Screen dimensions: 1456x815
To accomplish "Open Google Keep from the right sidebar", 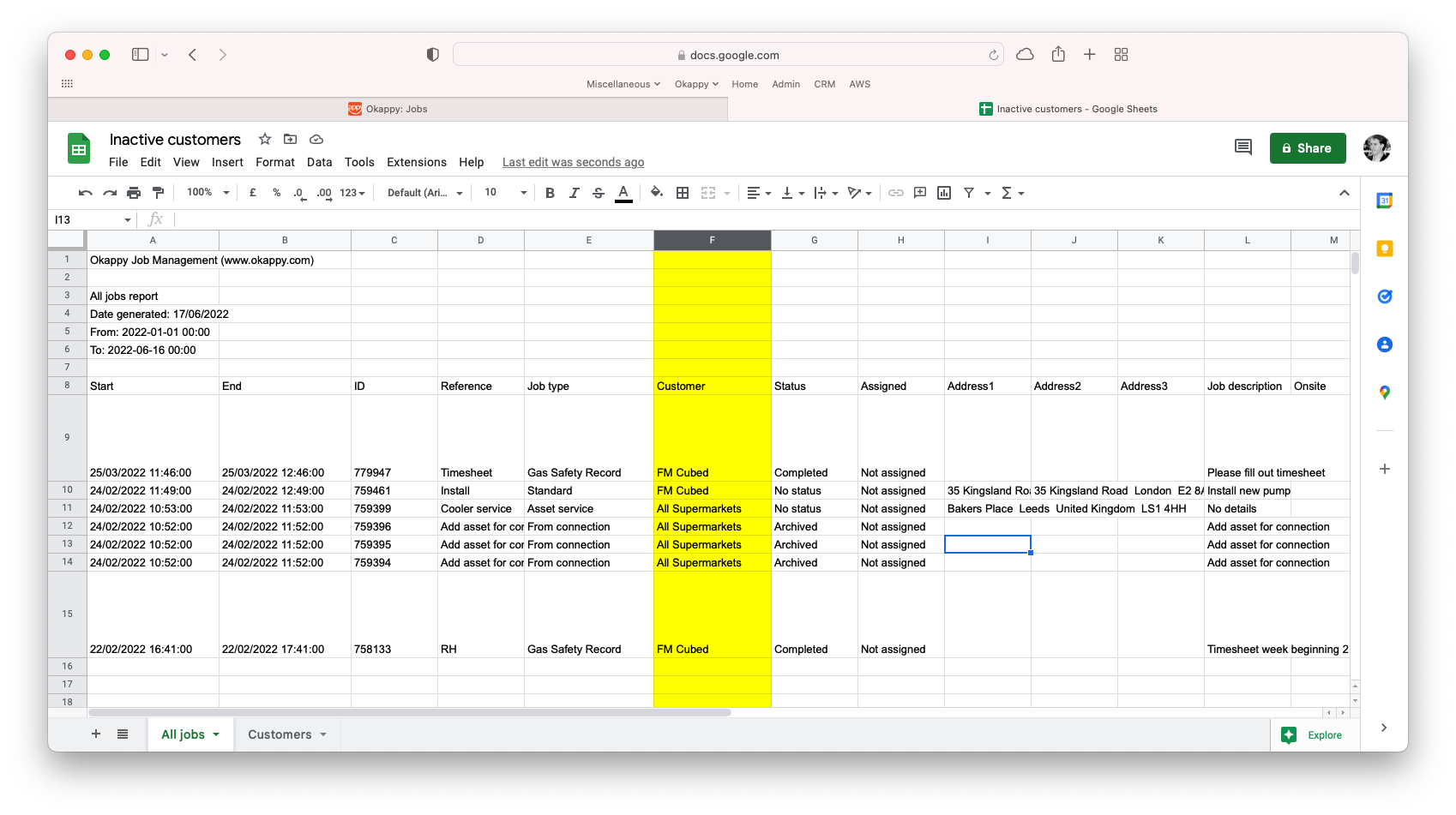I will [x=1386, y=249].
